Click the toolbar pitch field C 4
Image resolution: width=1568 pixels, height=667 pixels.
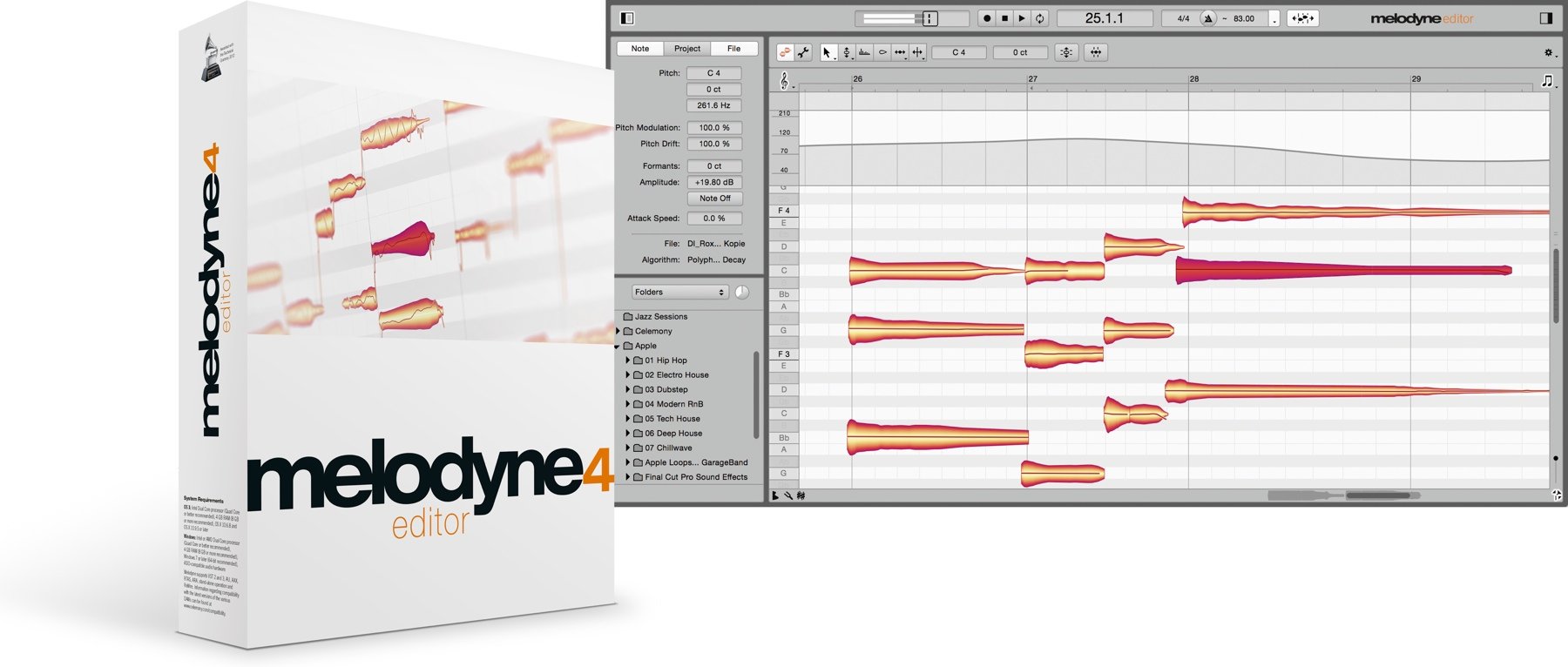[x=958, y=52]
